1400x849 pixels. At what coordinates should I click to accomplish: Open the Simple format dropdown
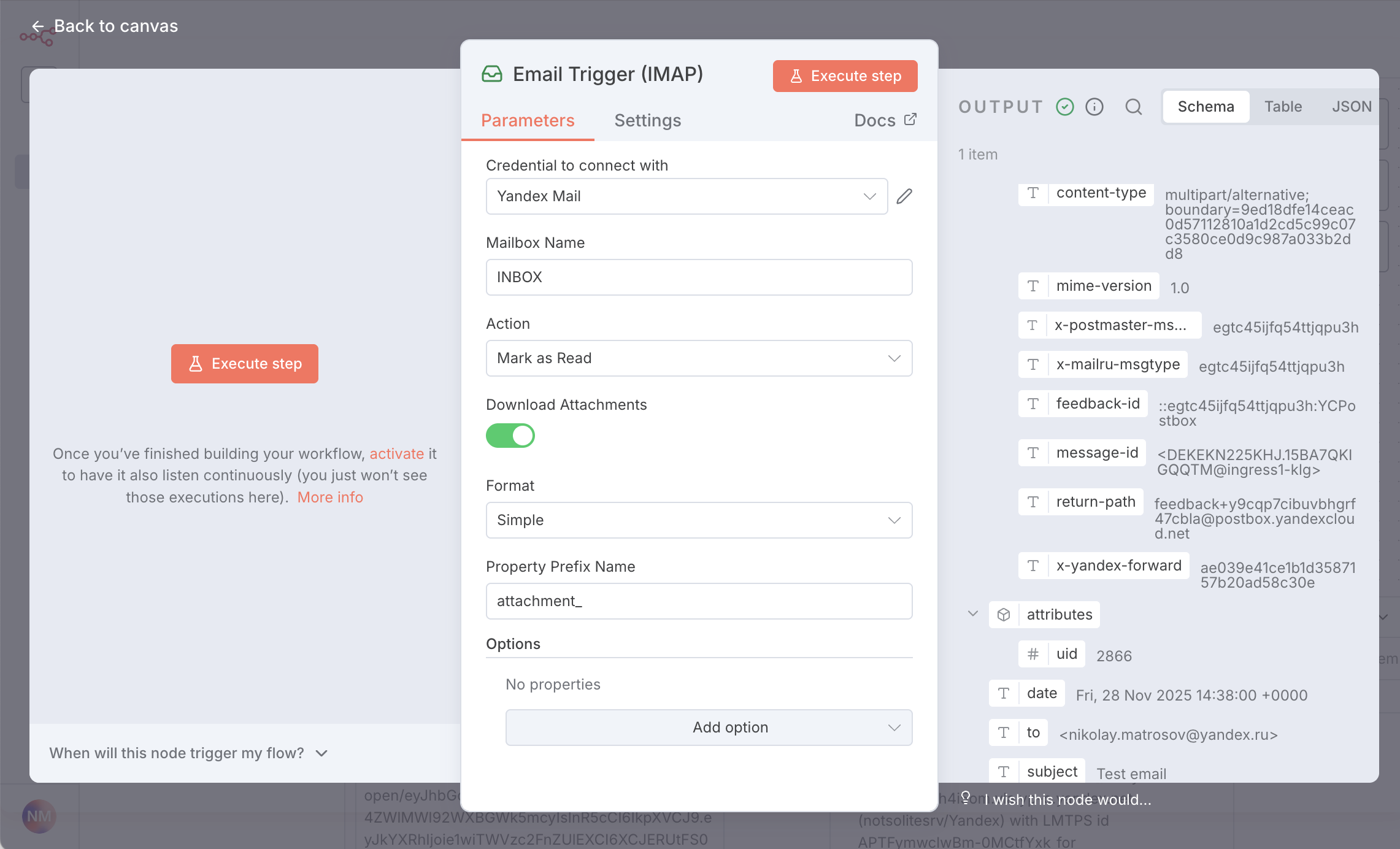[x=699, y=520]
